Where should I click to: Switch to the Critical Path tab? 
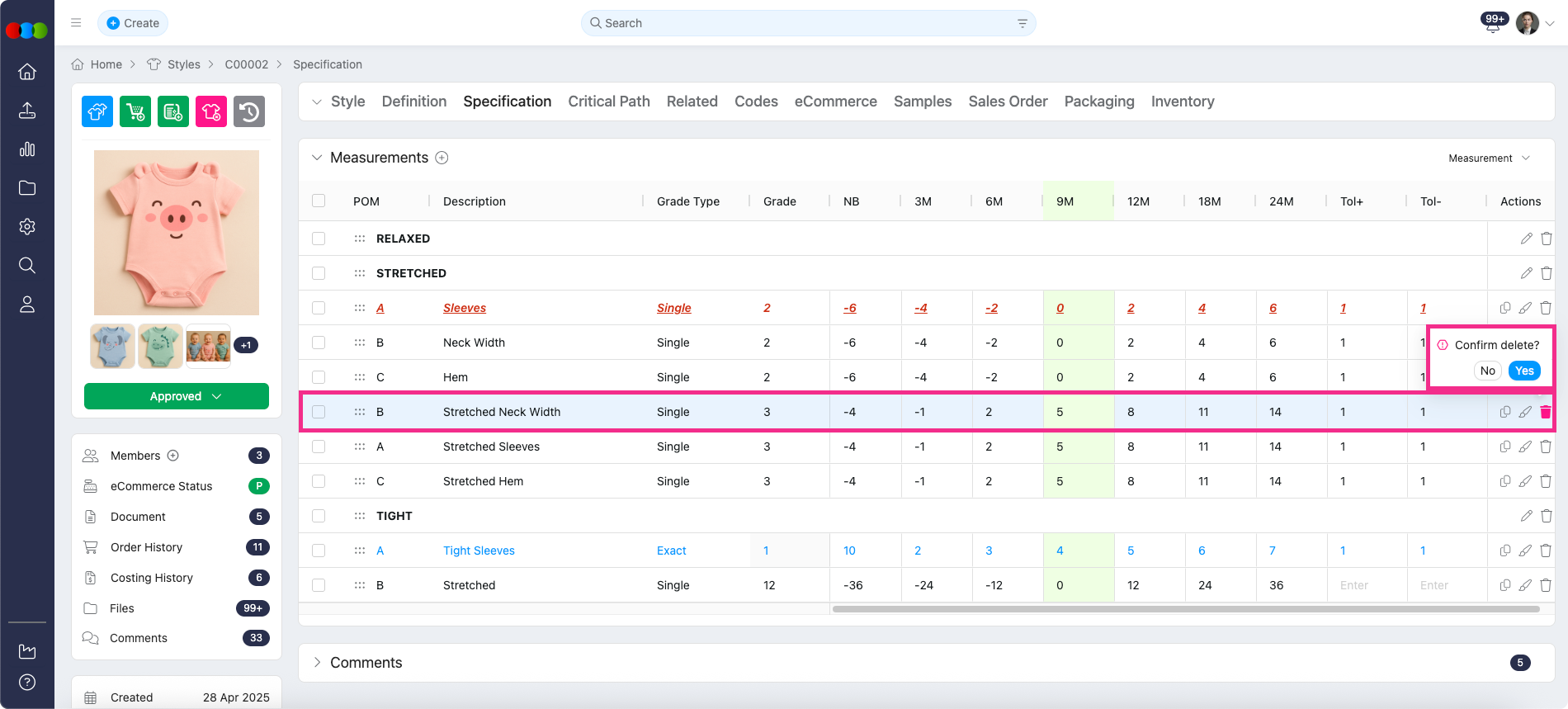pos(608,102)
